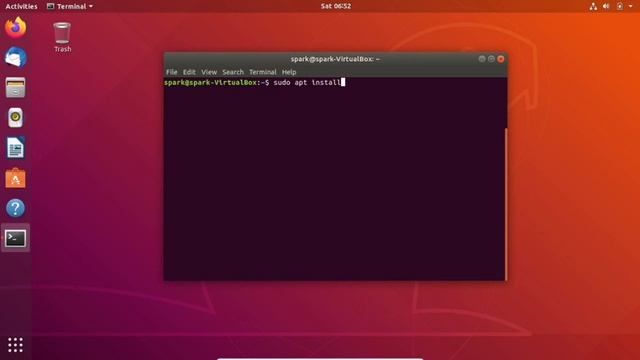
Task: Click the terminal title bar text
Action: point(335,59)
